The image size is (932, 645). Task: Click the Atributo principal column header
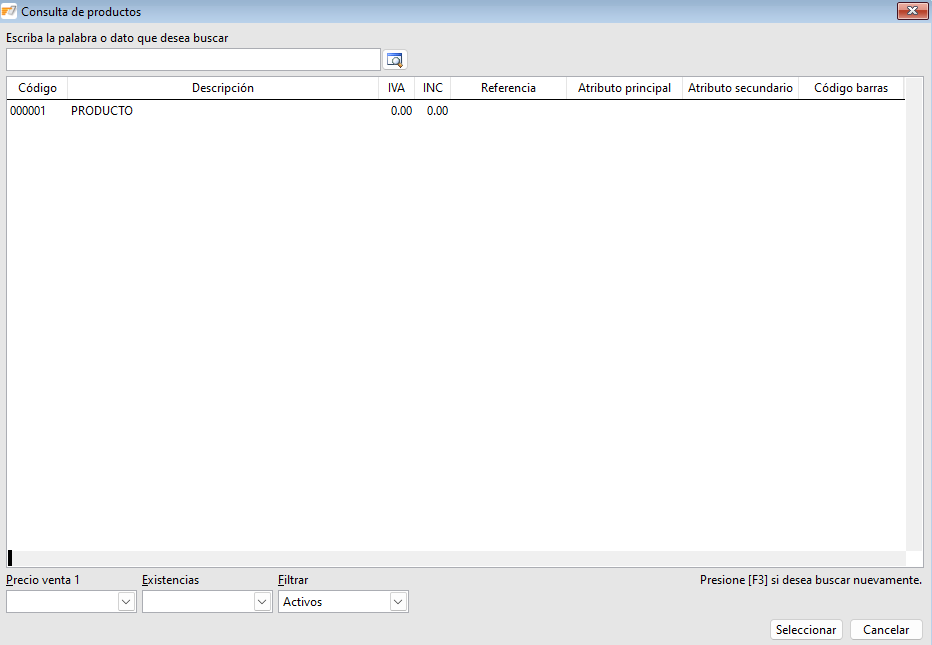[624, 88]
